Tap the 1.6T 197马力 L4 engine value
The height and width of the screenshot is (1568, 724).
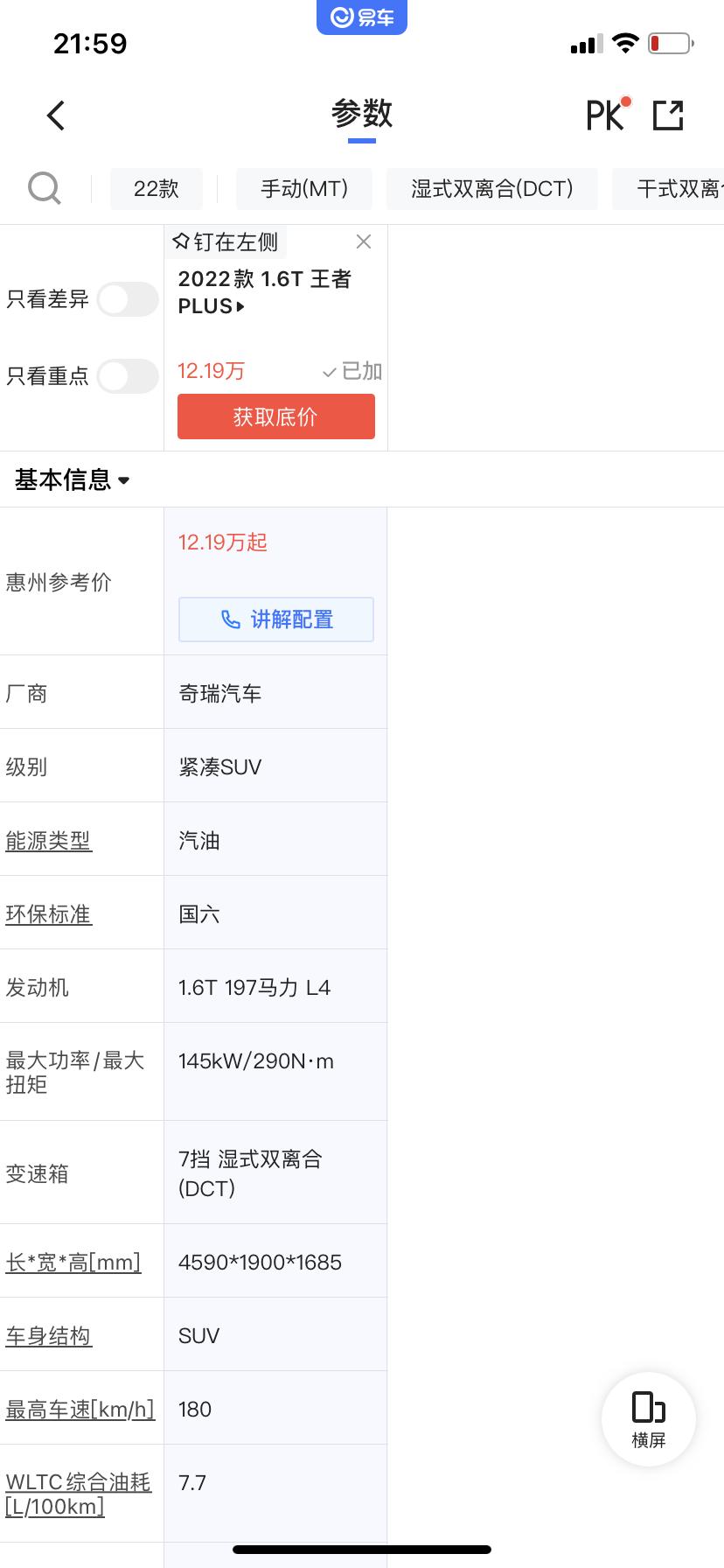254,988
